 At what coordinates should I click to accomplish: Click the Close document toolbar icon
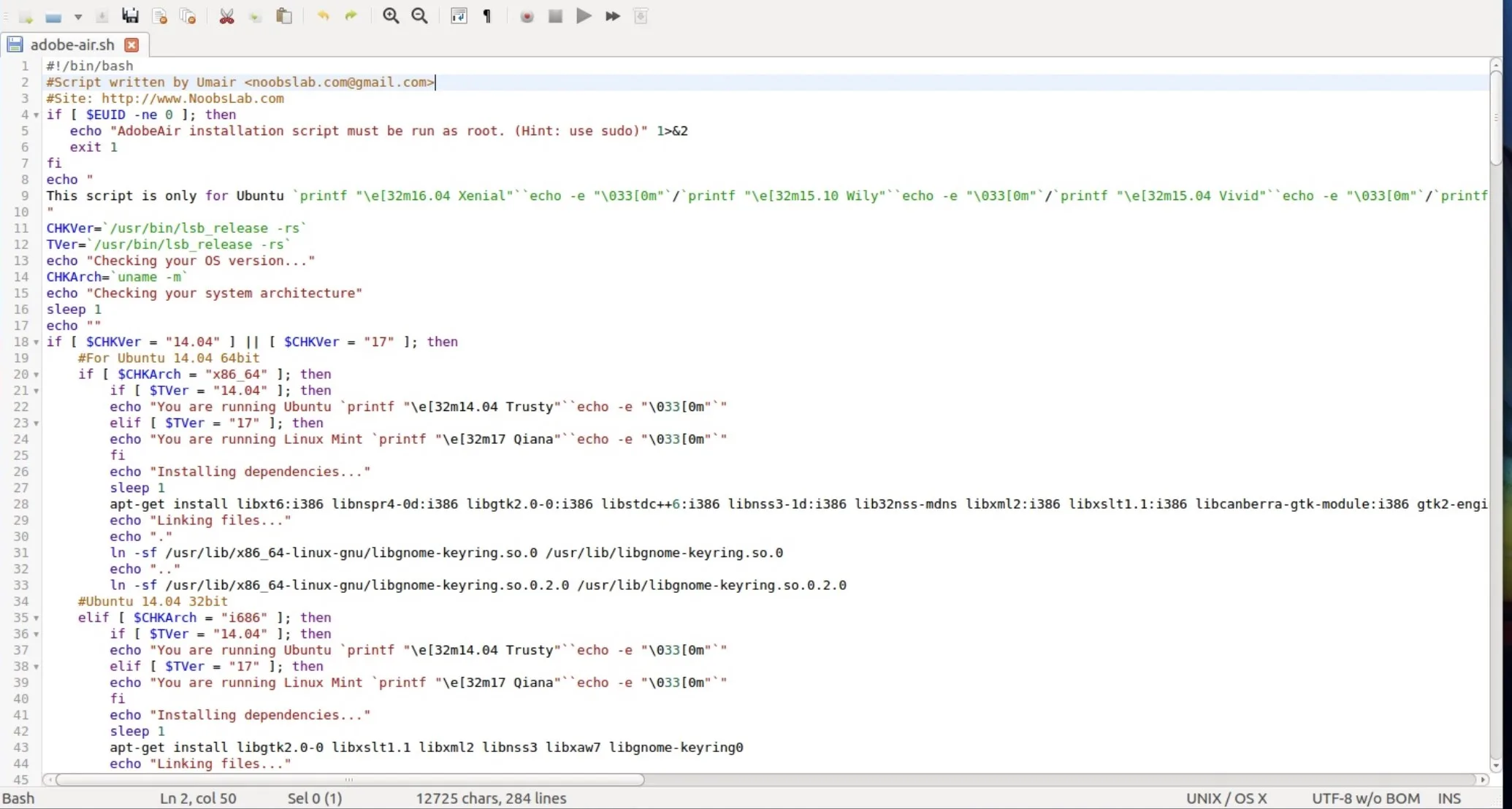159,16
